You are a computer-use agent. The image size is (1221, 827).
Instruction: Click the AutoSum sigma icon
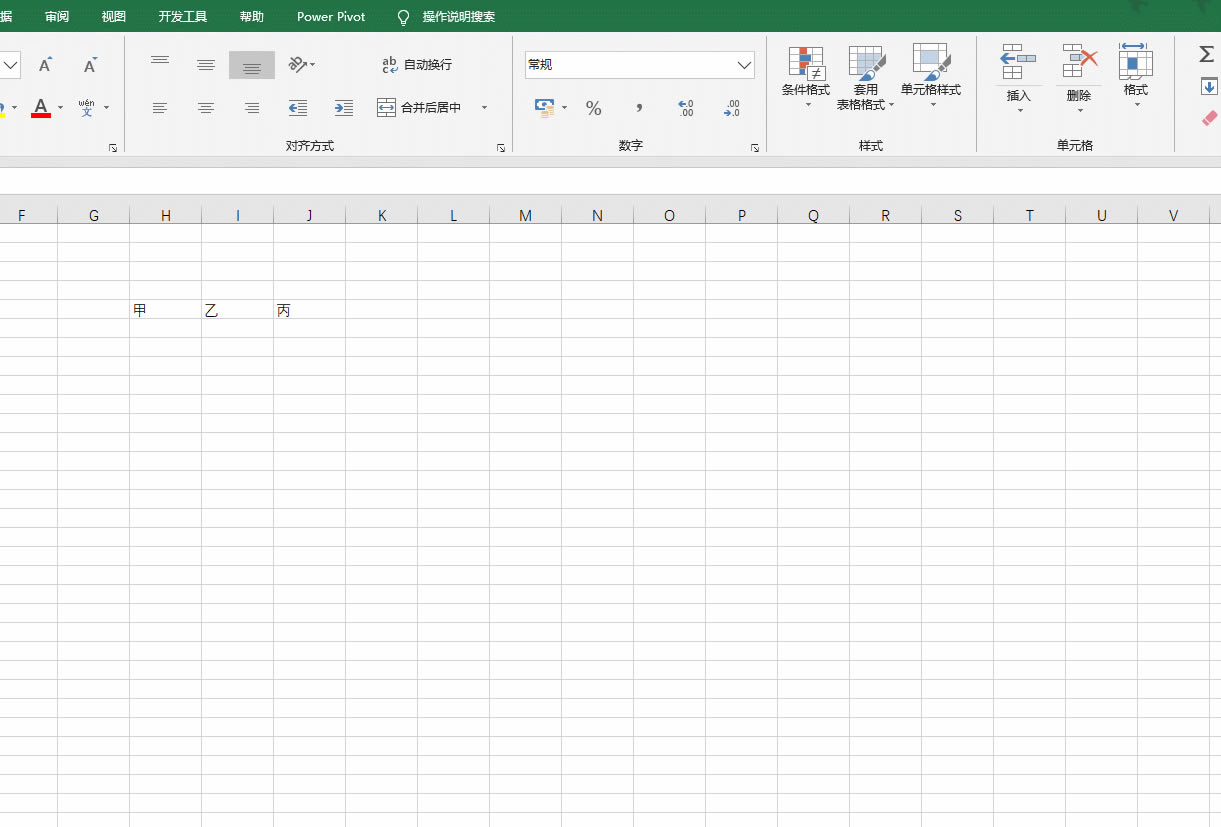pyautogui.click(x=1207, y=54)
